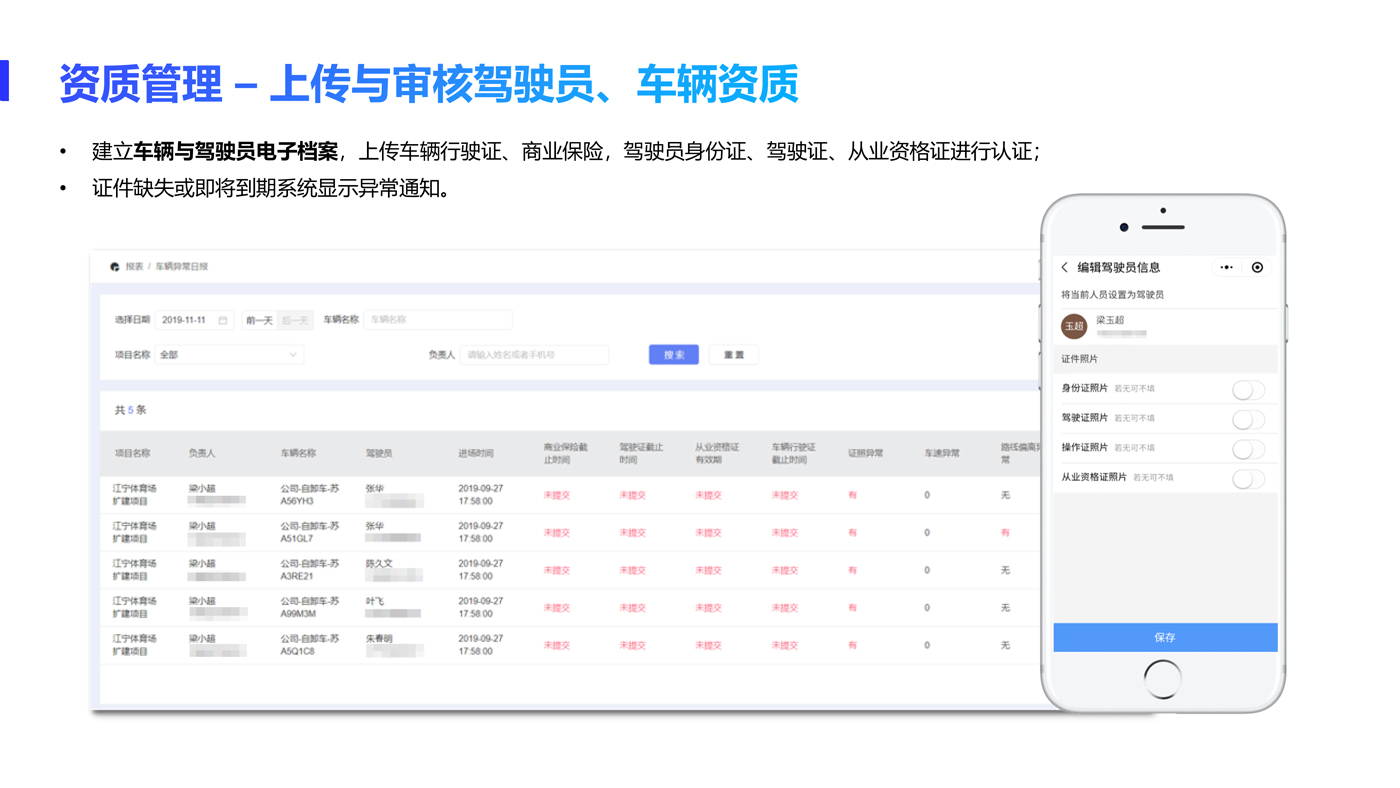The height and width of the screenshot is (788, 1400).
Task: Click the blue 搜索 button
Action: click(673, 355)
